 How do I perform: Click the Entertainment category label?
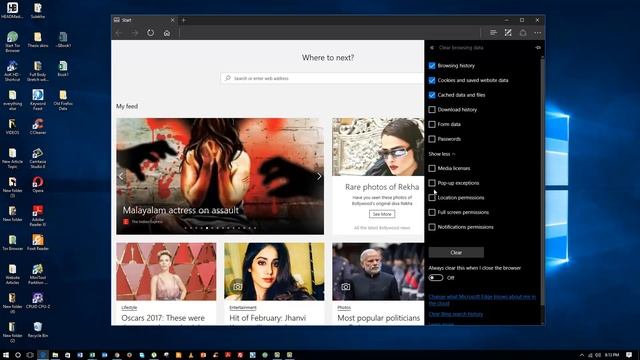[x=243, y=307]
